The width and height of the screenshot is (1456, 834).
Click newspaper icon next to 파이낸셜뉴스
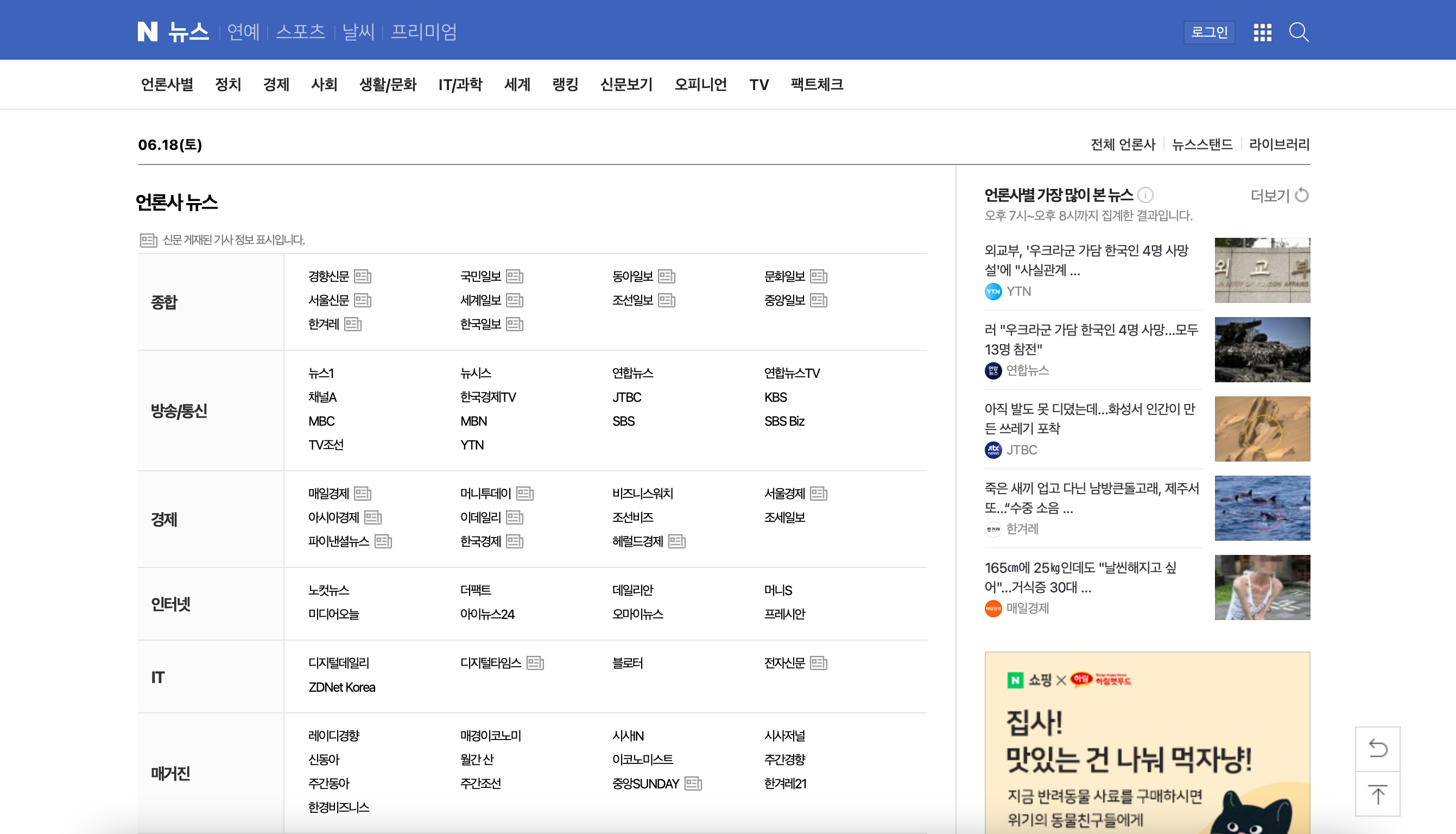pyautogui.click(x=383, y=542)
